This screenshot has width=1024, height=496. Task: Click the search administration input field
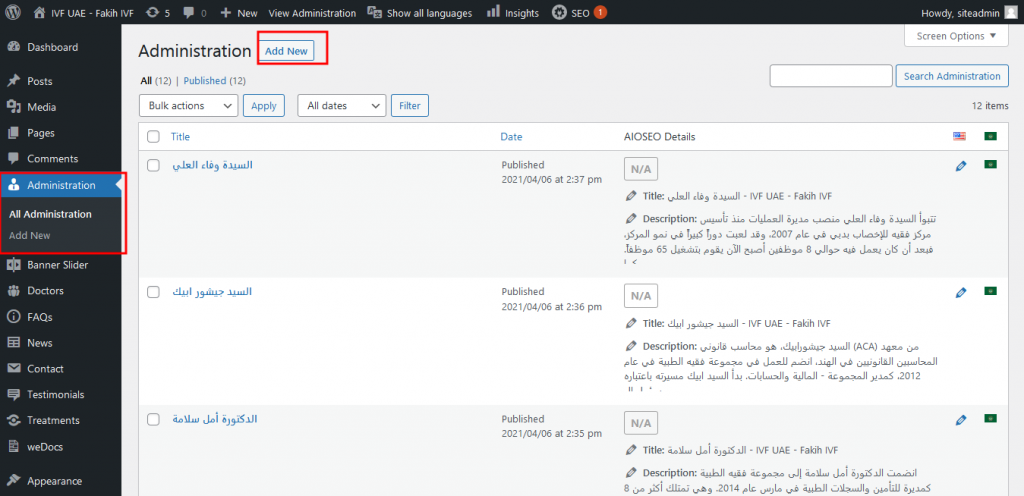[831, 76]
